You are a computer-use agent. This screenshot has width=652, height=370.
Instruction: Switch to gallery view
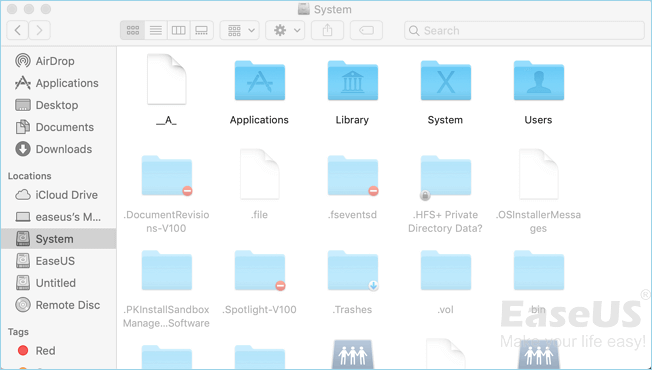click(x=202, y=30)
